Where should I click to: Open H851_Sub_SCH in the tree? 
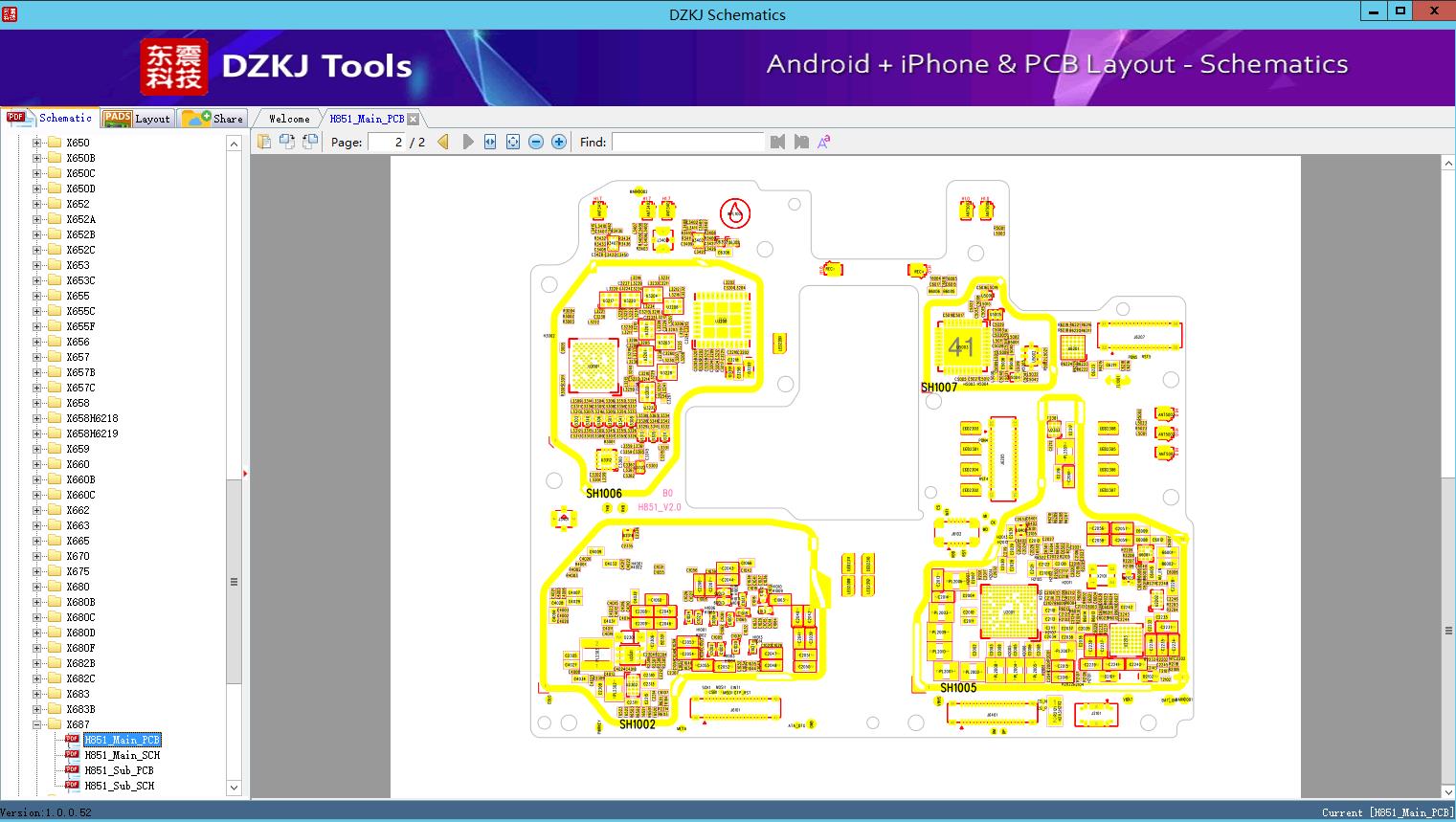[119, 786]
